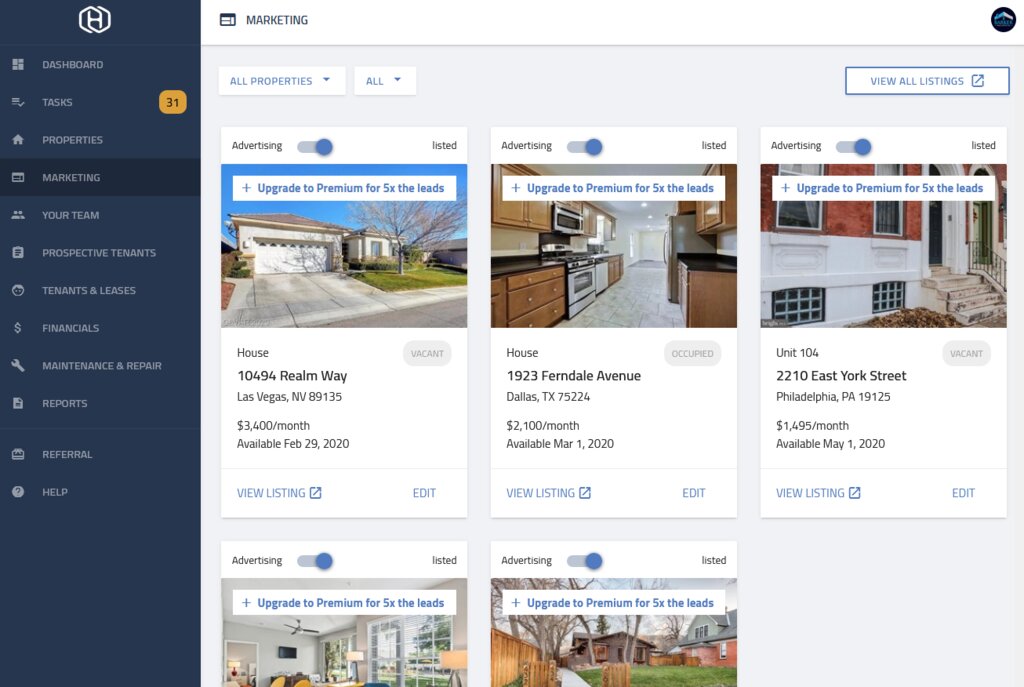Click external link icon for Ferndale Avenue listing
1024x687 pixels.
585,493
